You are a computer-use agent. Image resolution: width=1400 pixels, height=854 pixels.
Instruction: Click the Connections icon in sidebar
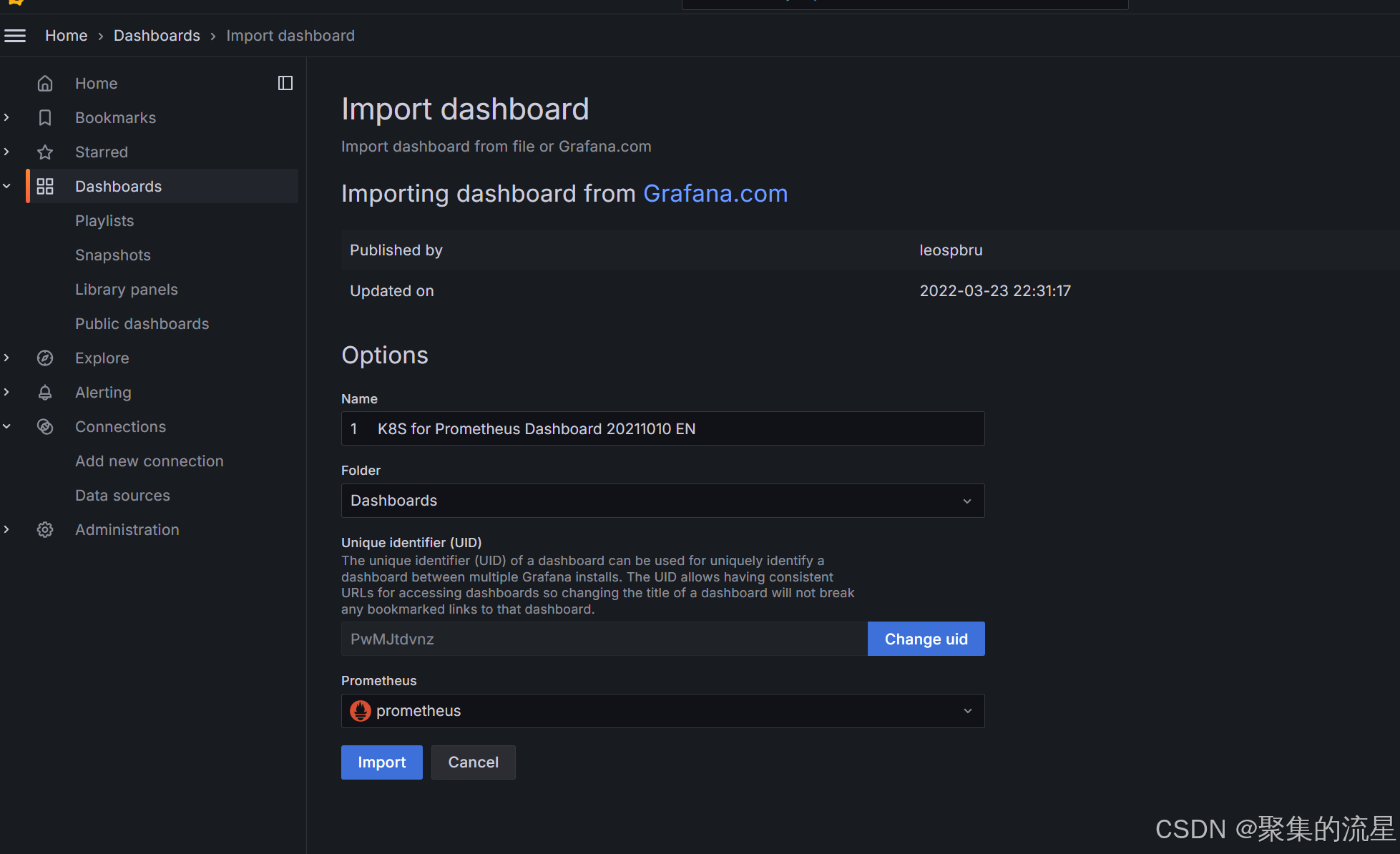pyautogui.click(x=45, y=427)
